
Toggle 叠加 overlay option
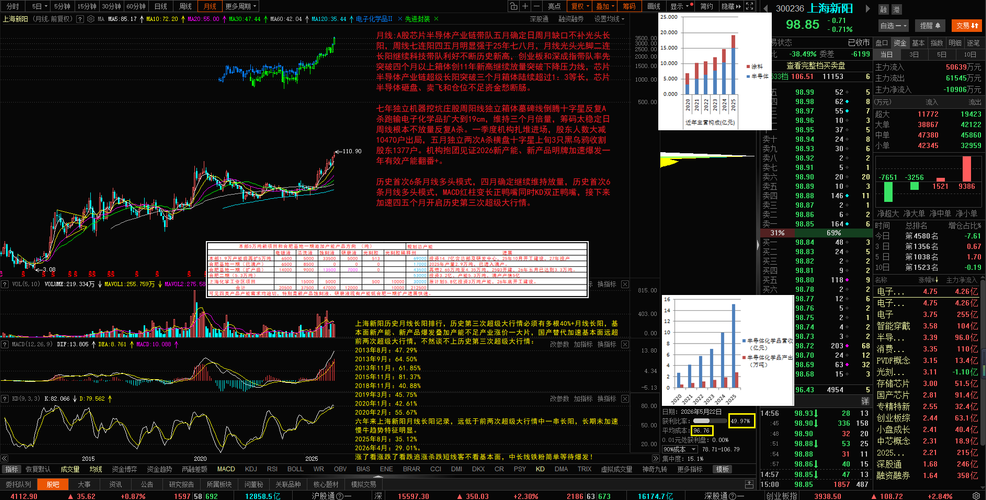click(x=604, y=6)
